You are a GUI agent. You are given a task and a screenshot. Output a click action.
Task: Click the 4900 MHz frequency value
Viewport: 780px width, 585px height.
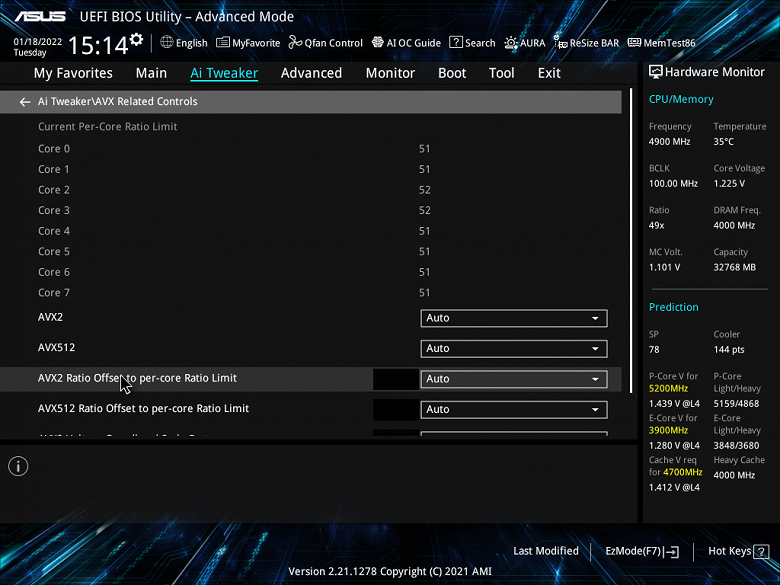pyautogui.click(x=669, y=142)
